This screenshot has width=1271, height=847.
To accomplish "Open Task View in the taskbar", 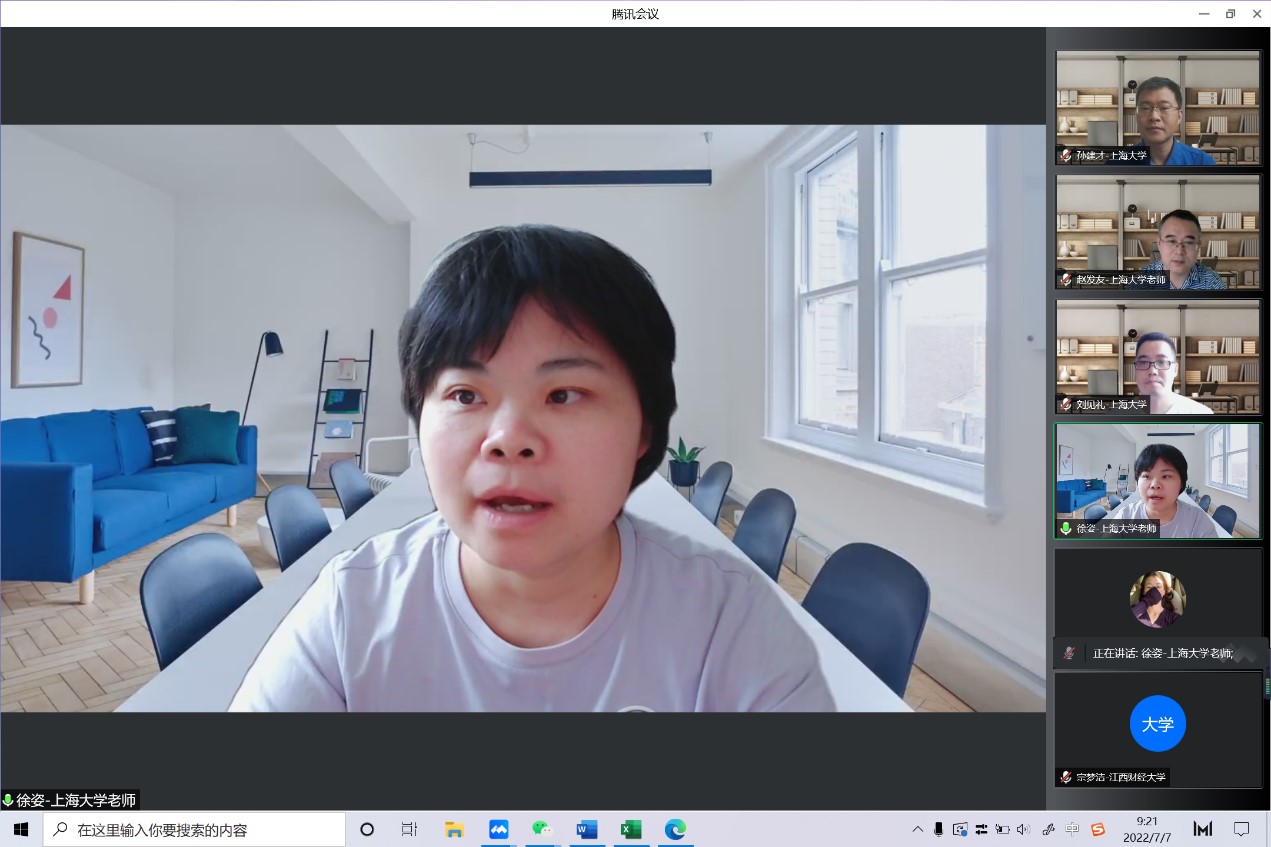I will pos(409,829).
